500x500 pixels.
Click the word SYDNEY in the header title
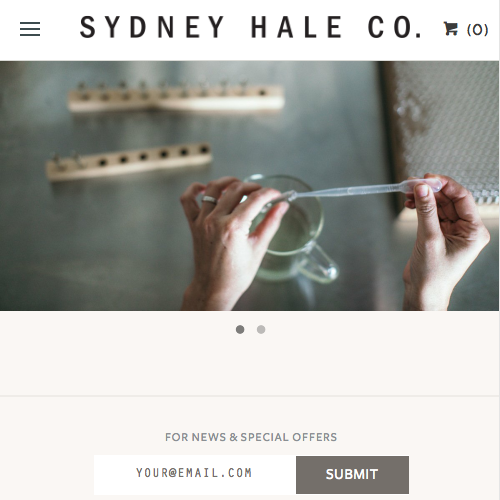tap(152, 27)
